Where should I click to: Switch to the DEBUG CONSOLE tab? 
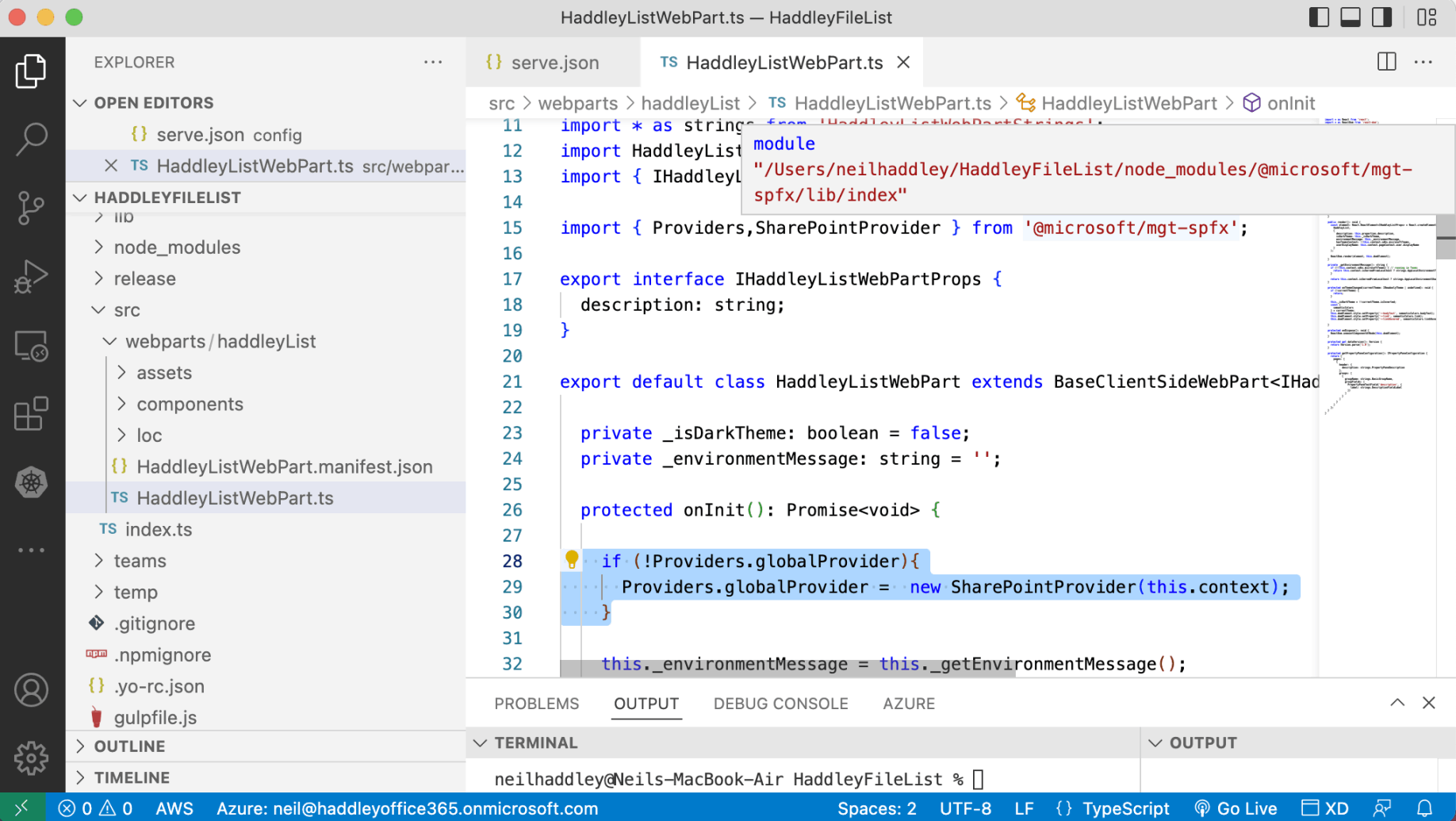(780, 704)
